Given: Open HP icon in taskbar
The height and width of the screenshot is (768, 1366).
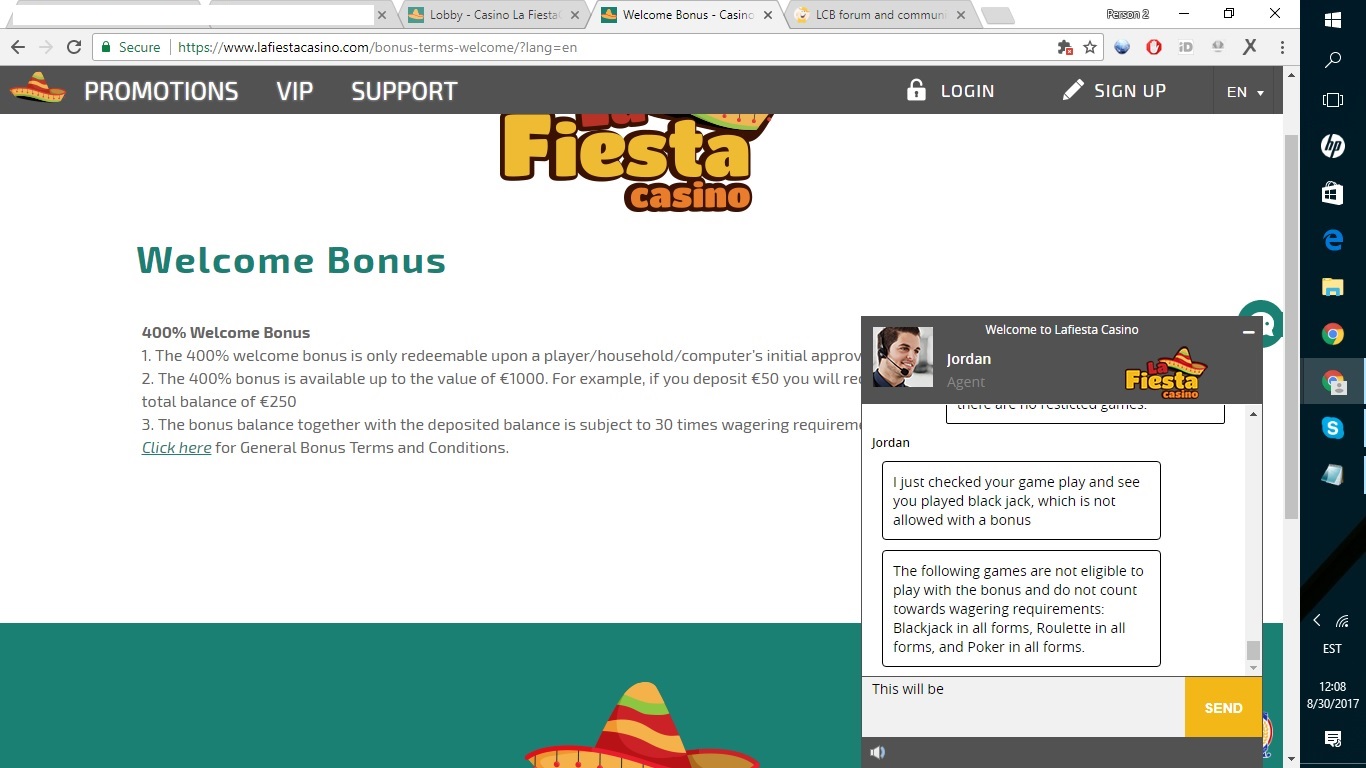Looking at the screenshot, I should point(1332,146).
